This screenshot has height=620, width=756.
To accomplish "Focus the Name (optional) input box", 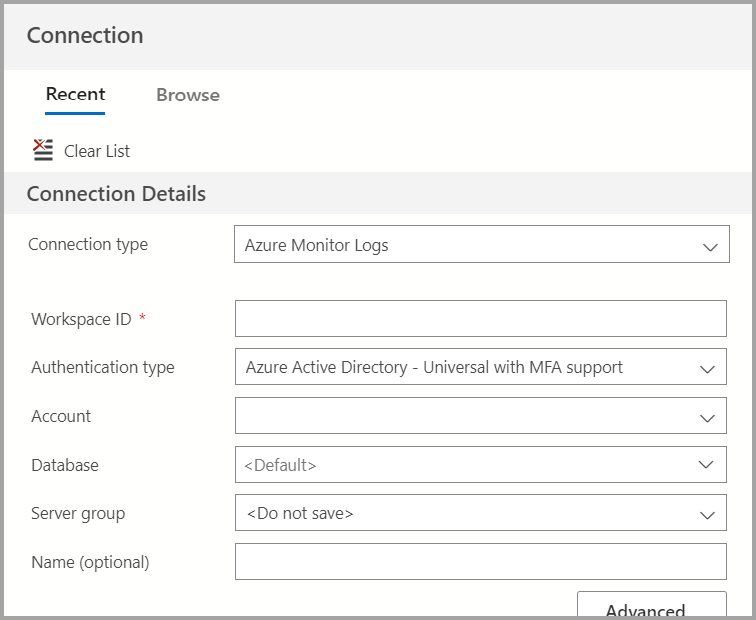I will tap(480, 562).
